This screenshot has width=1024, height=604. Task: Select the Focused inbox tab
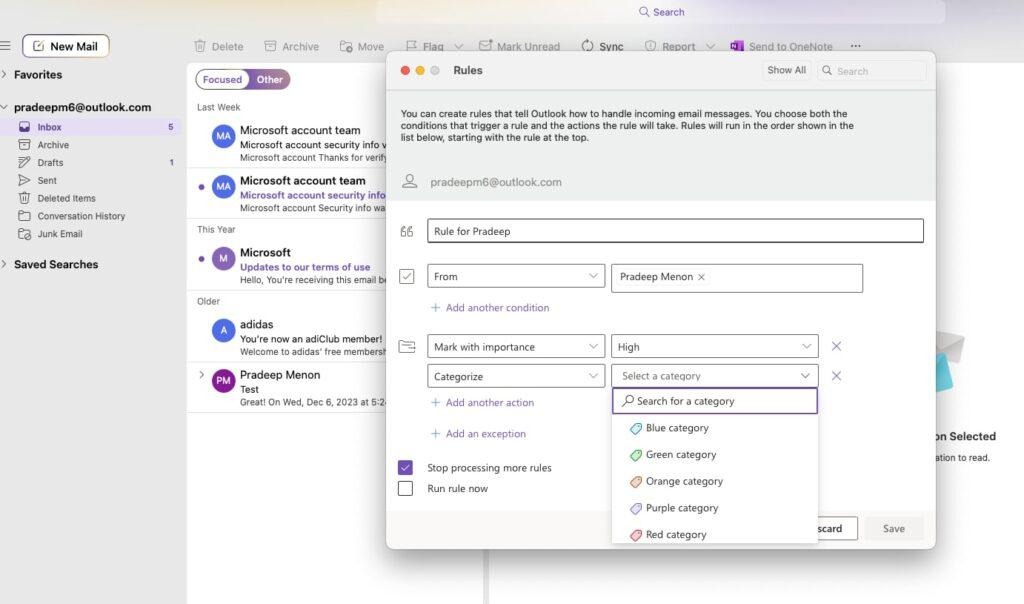click(221, 79)
